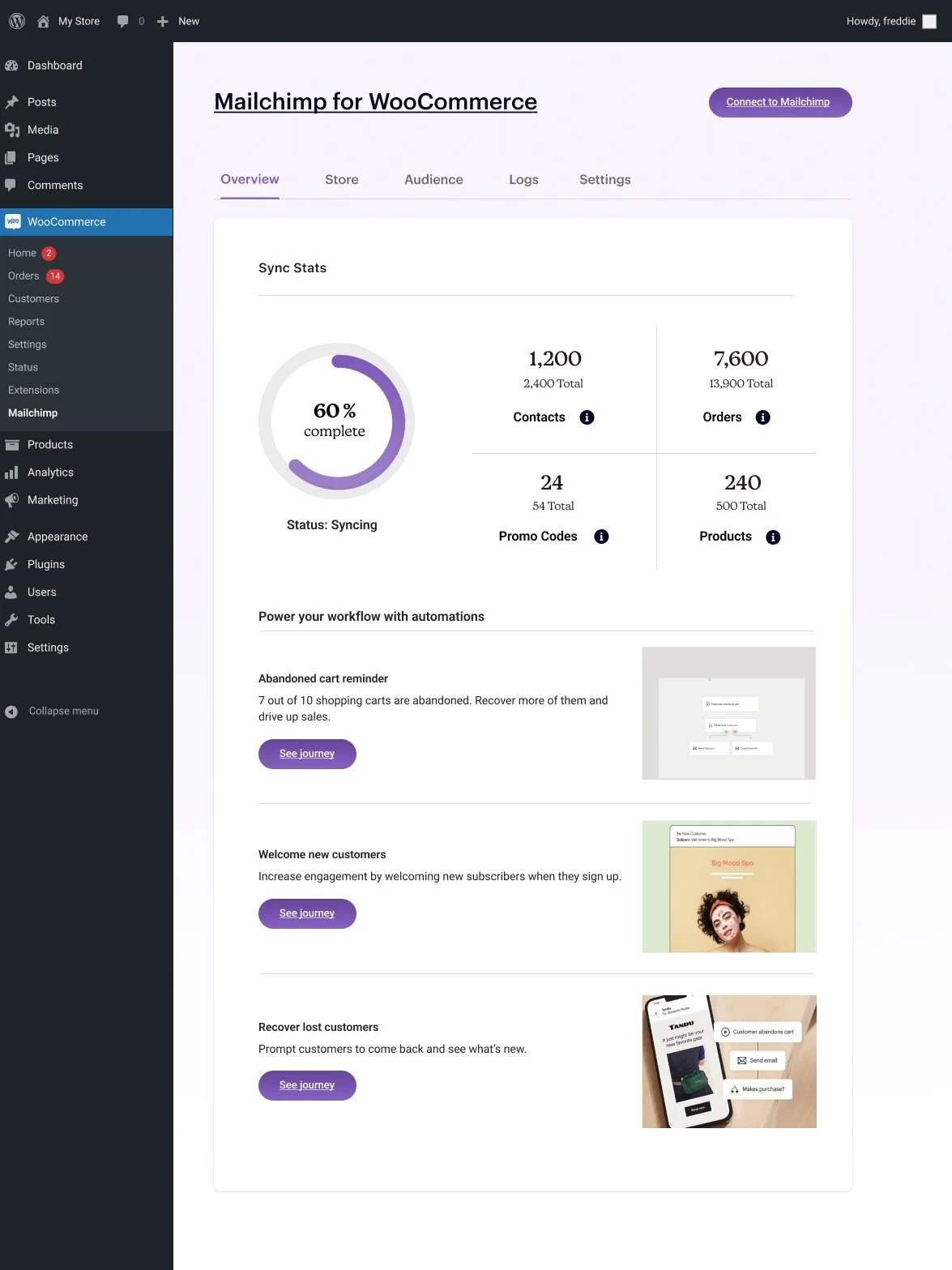Click the info icon next to Contacts
This screenshot has height=1270, width=952.
pyautogui.click(x=587, y=417)
